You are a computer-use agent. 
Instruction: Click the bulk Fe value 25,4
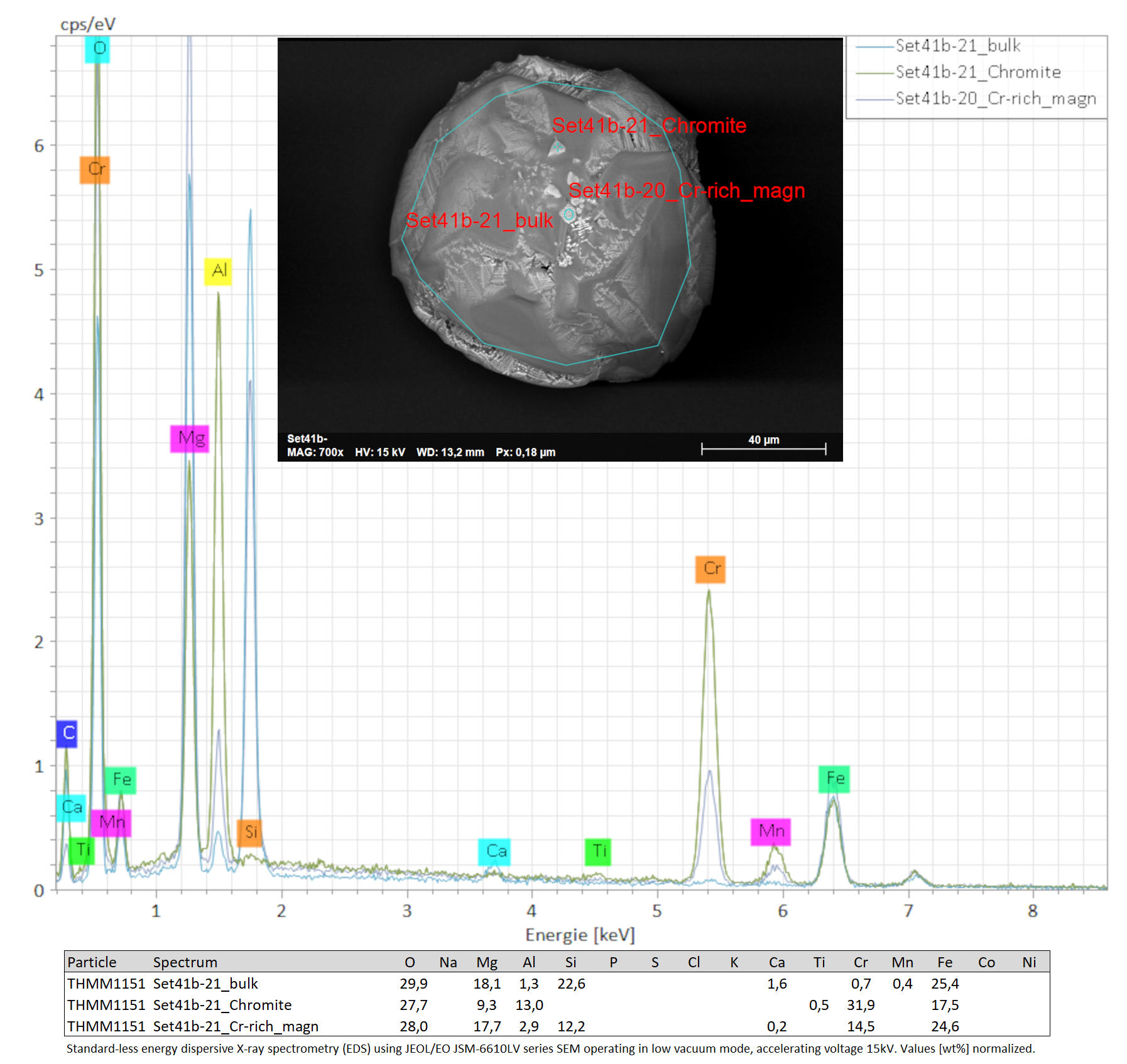(945, 984)
